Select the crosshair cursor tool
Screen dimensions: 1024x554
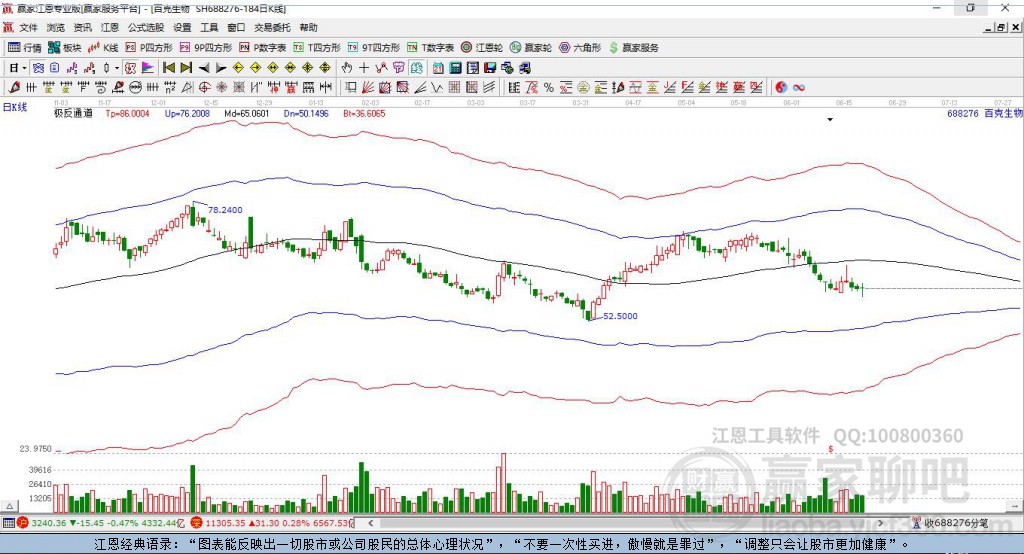coord(364,68)
